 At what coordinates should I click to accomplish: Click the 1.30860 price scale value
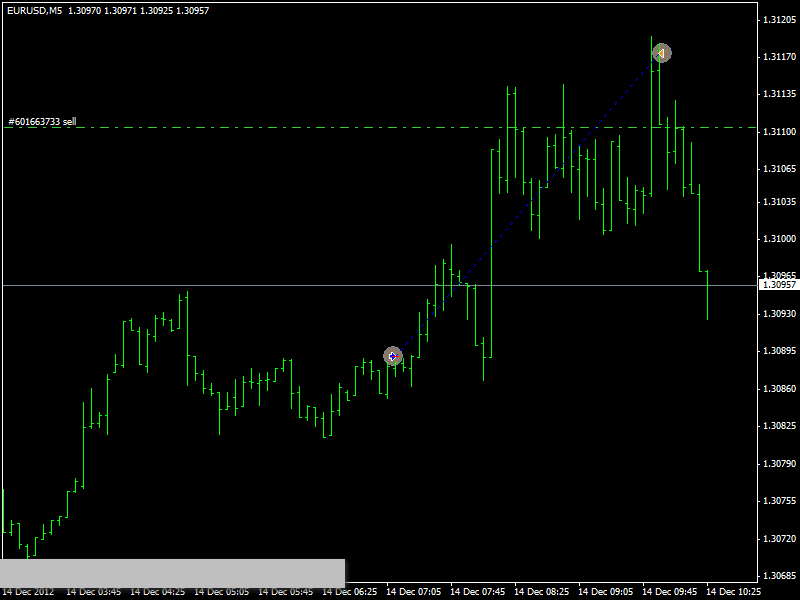coord(779,389)
